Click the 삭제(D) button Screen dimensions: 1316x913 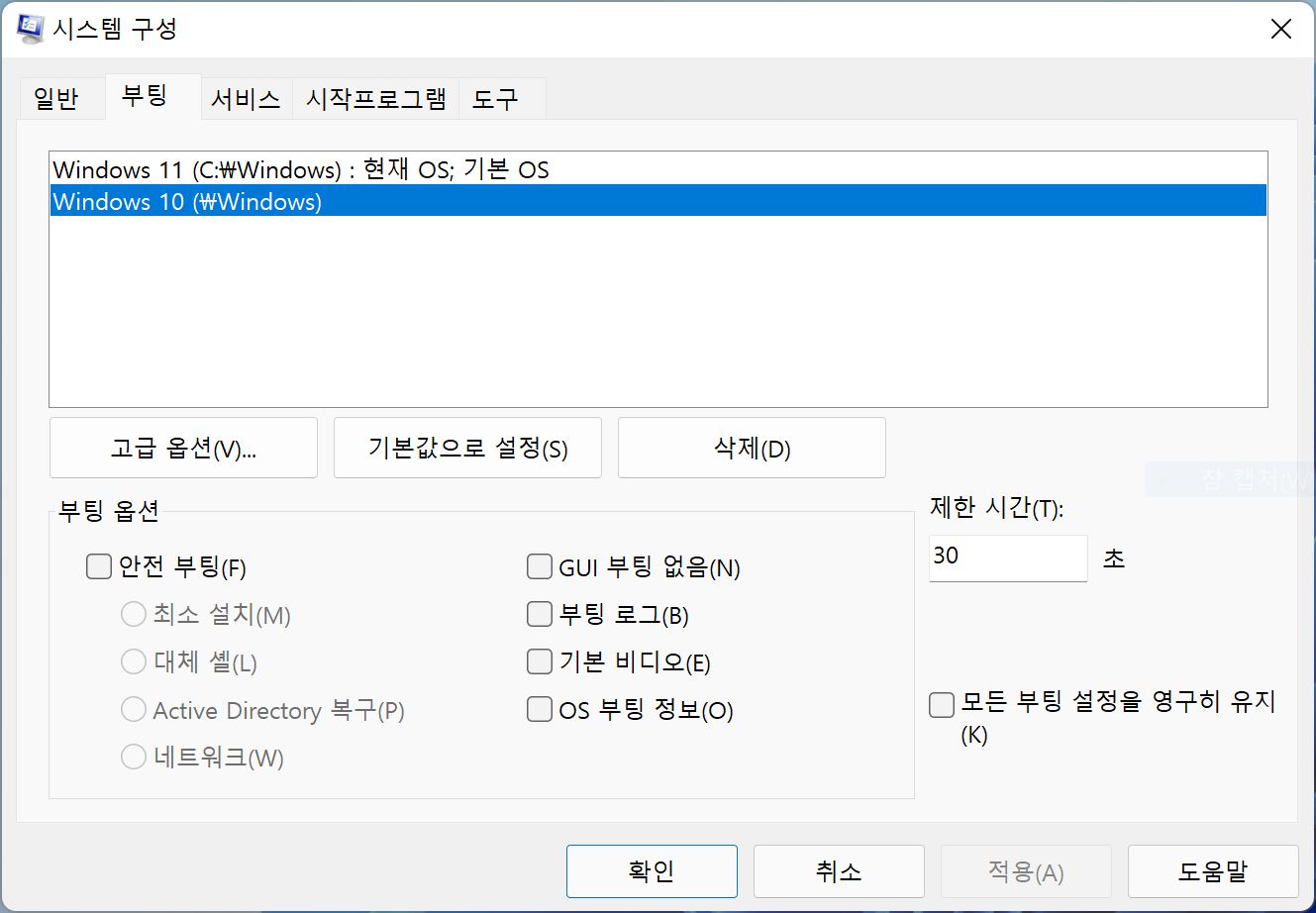752,449
